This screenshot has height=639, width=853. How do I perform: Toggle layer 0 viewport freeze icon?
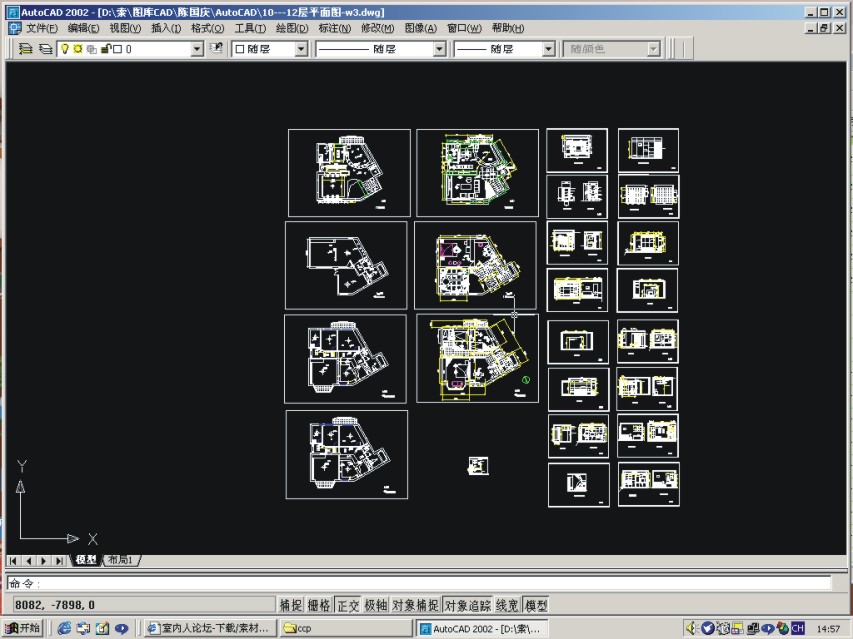(91, 49)
